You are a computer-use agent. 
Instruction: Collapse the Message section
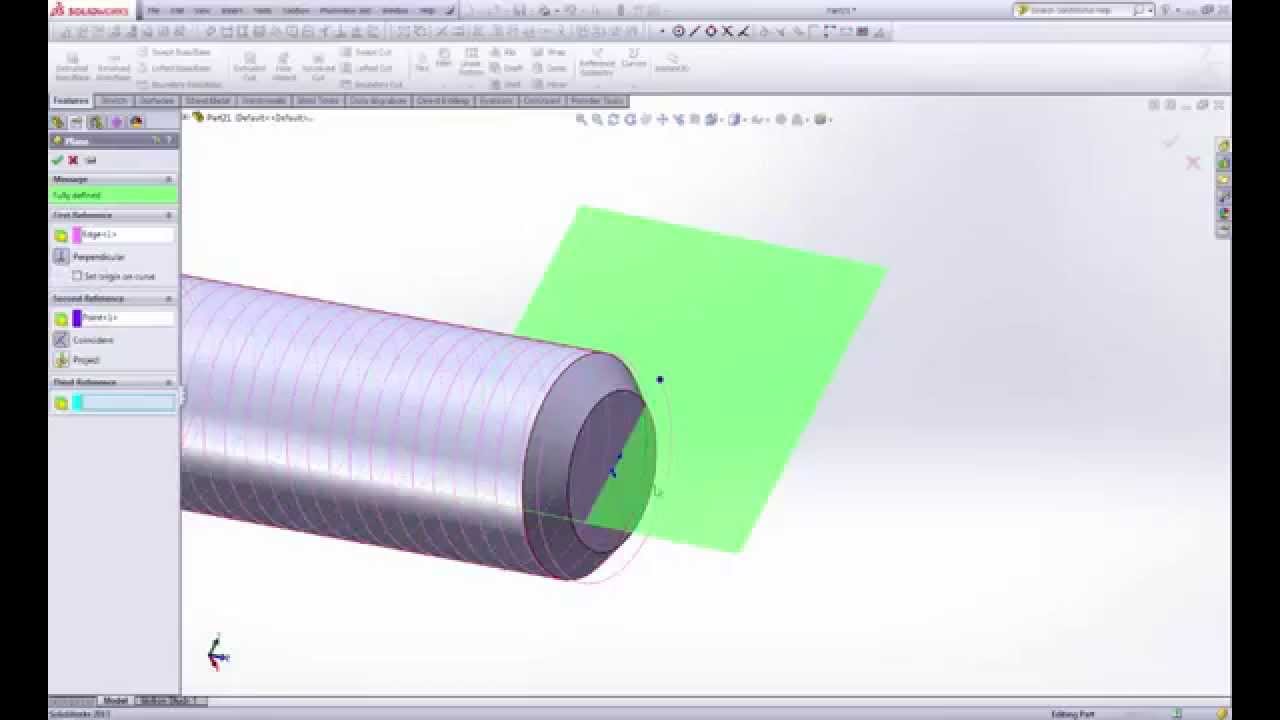[168, 179]
